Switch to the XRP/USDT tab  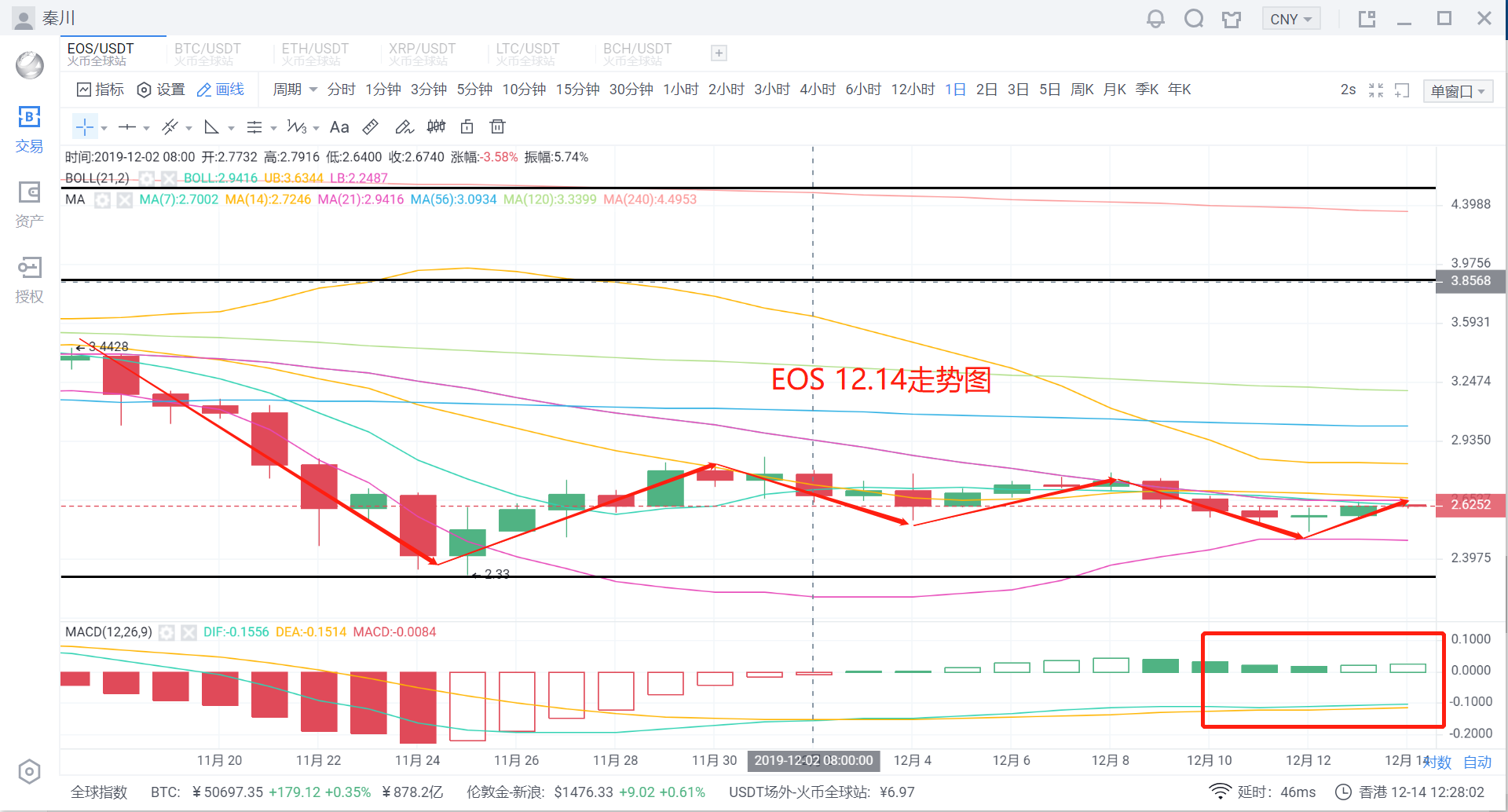point(422,54)
